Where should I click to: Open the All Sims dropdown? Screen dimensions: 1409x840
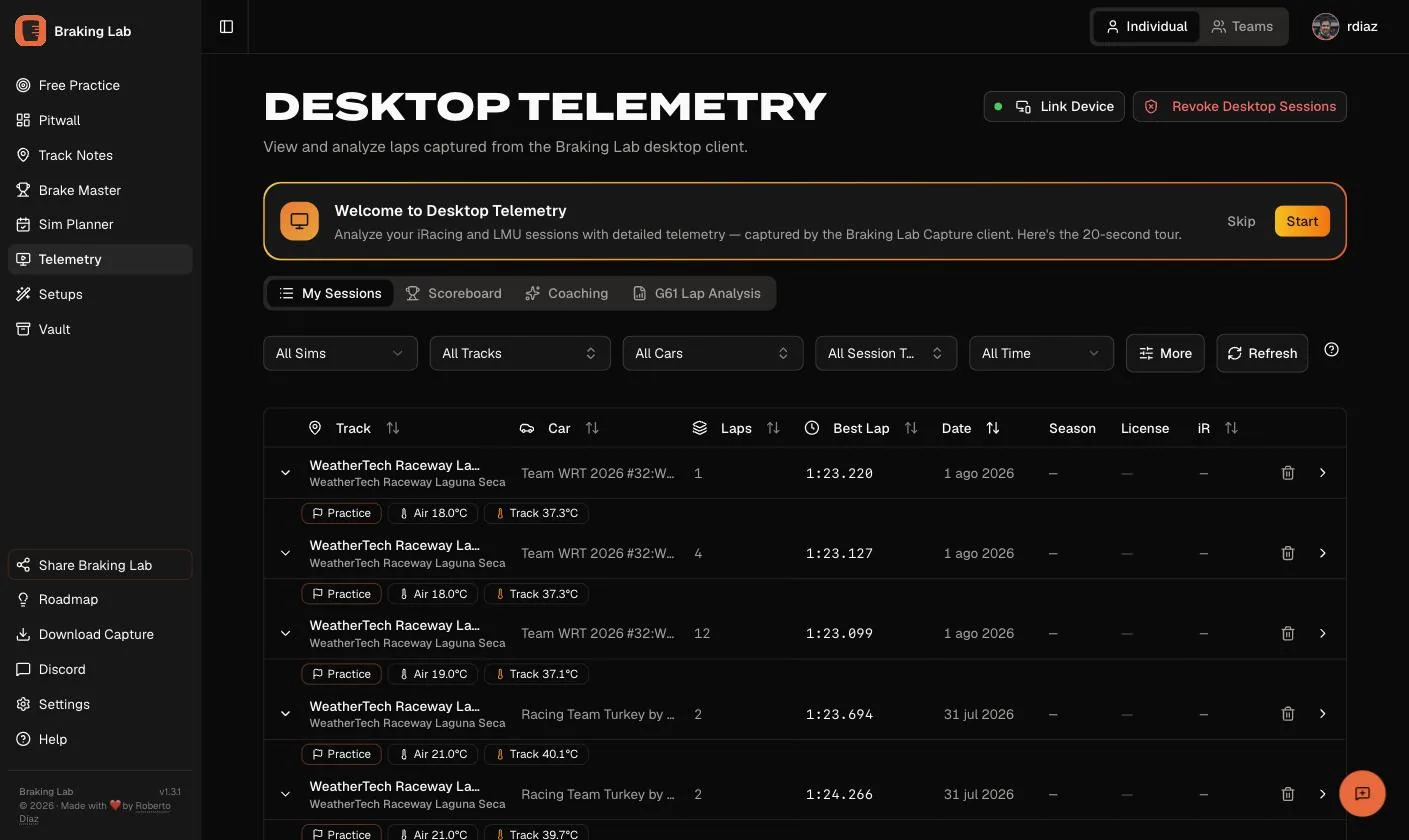pos(340,353)
